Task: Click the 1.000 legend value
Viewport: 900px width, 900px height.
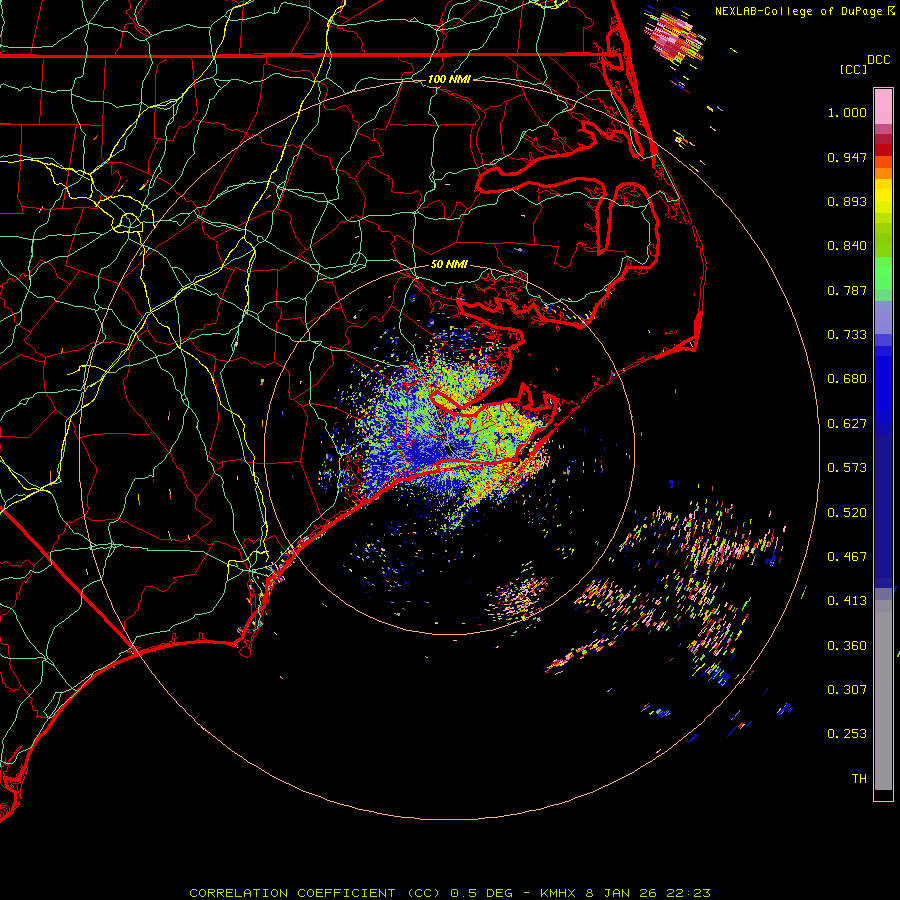Action: (847, 112)
